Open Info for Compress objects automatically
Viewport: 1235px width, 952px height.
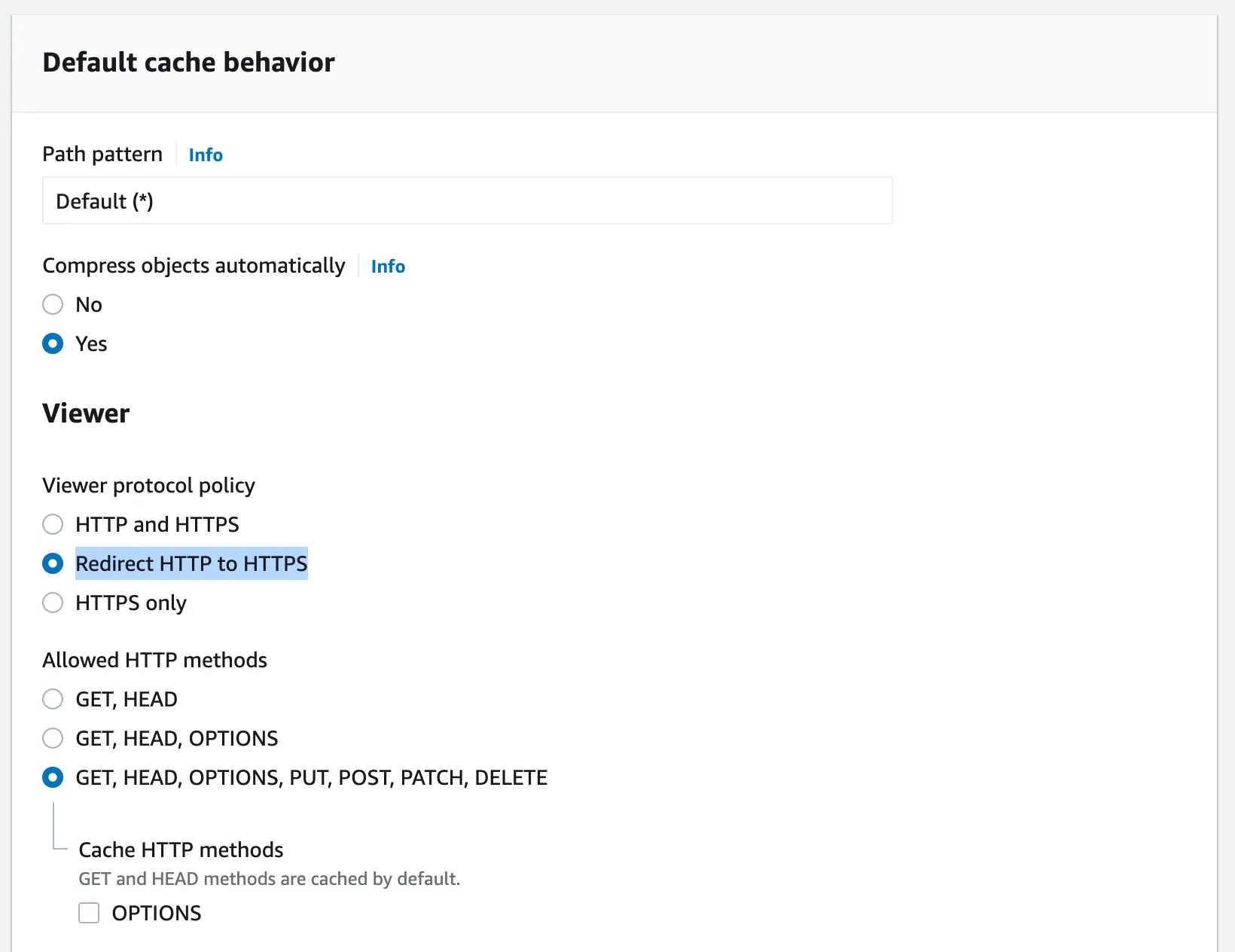[388, 267]
